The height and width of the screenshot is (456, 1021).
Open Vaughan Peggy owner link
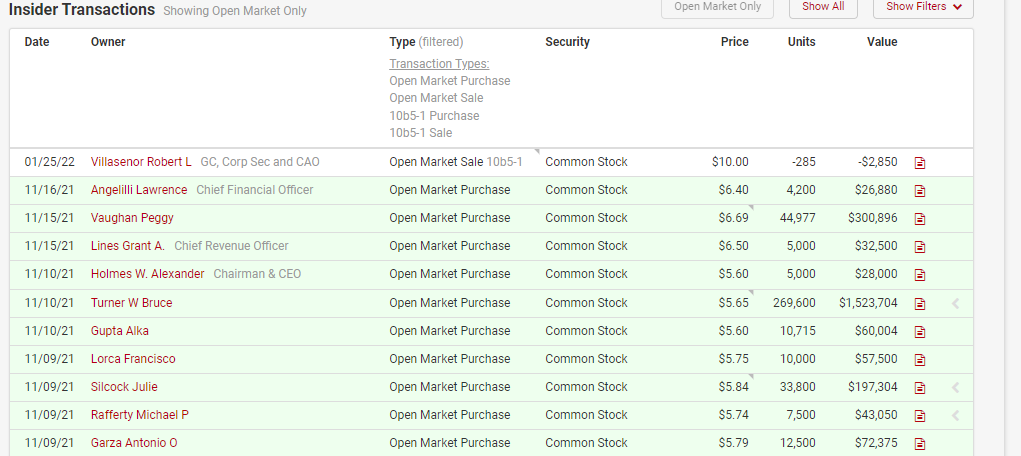[132, 218]
